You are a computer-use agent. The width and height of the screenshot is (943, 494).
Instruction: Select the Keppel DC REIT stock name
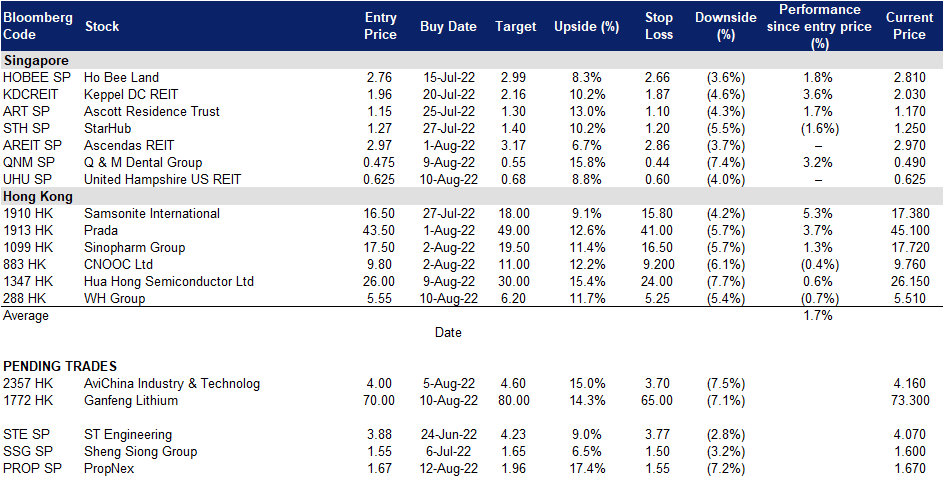[x=131, y=94]
